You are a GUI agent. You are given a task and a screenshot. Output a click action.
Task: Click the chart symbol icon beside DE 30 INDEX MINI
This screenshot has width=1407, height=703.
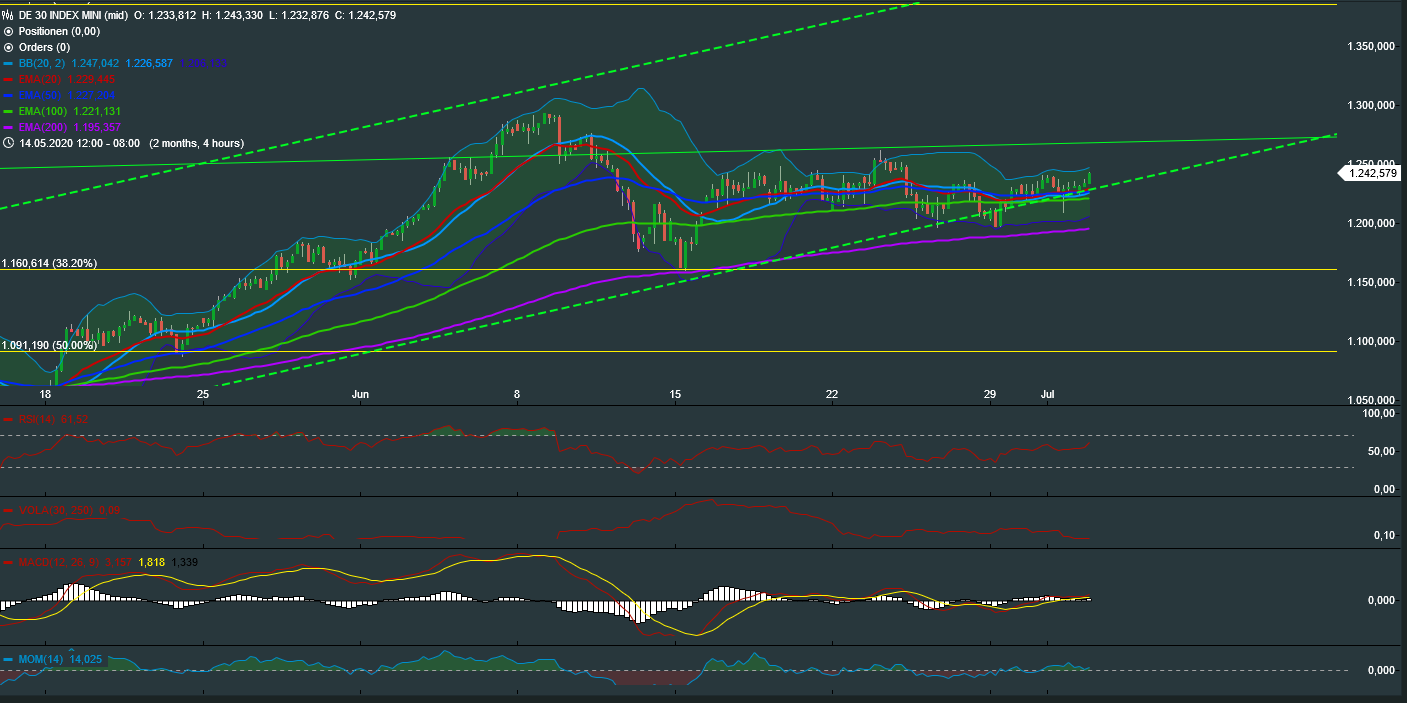(8, 15)
